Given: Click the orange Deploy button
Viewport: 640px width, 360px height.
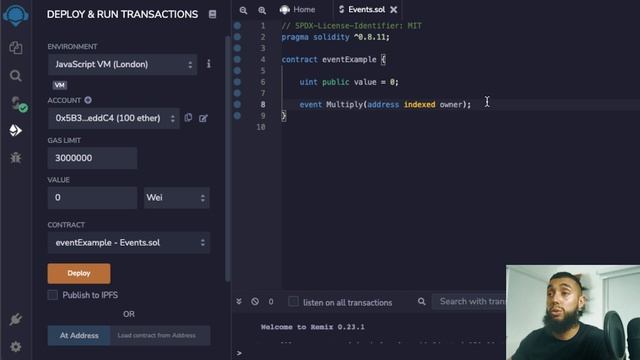Looking at the screenshot, I should [x=79, y=273].
